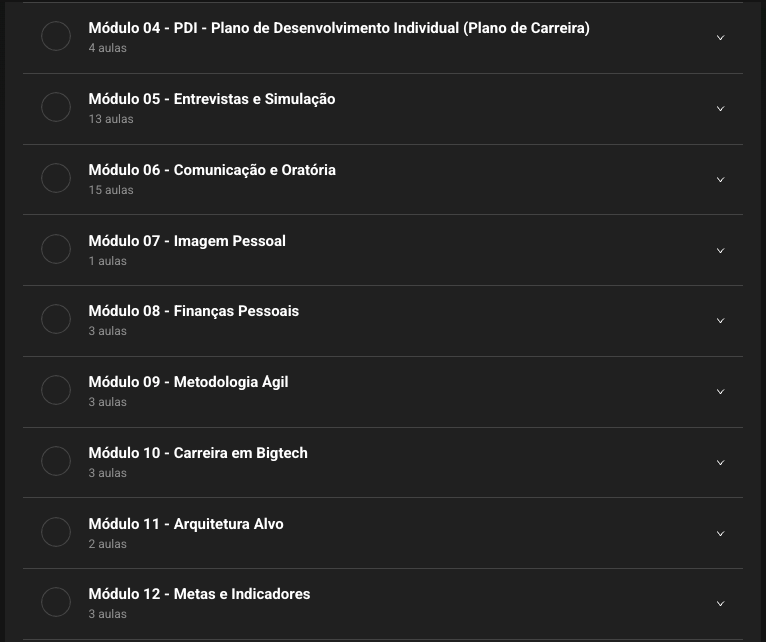Image resolution: width=766 pixels, height=642 pixels.
Task: Select Módulo 10 - Carreira em Bigtech title
Action: (x=198, y=453)
